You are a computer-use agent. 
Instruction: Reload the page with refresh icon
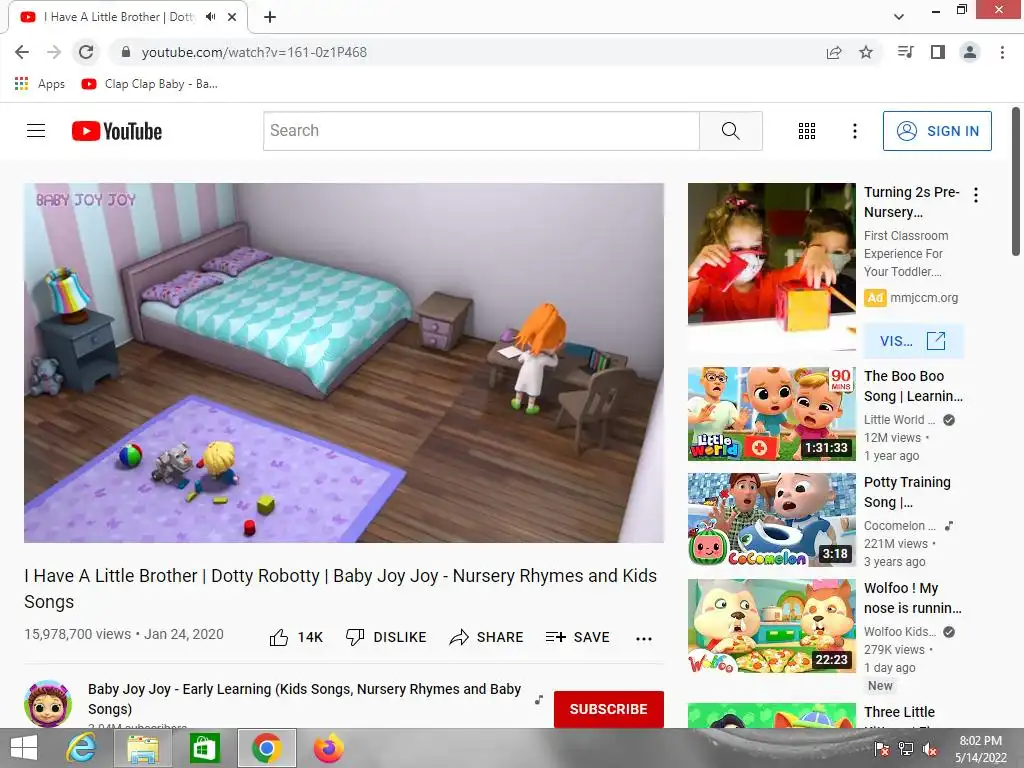[x=86, y=52]
